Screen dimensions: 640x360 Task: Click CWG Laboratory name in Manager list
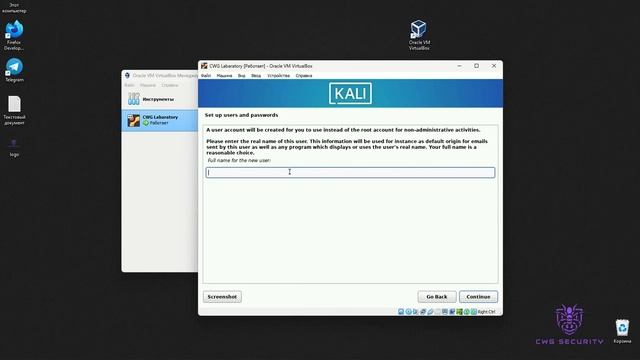[160, 117]
